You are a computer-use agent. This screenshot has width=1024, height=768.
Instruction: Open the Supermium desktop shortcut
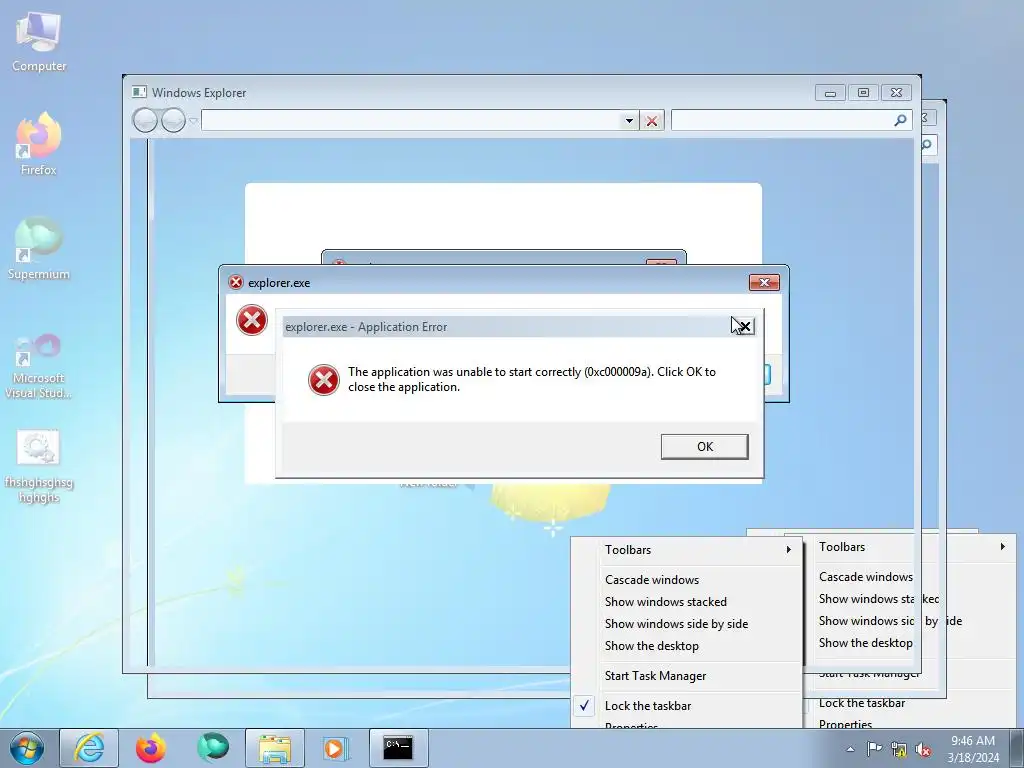tap(39, 249)
